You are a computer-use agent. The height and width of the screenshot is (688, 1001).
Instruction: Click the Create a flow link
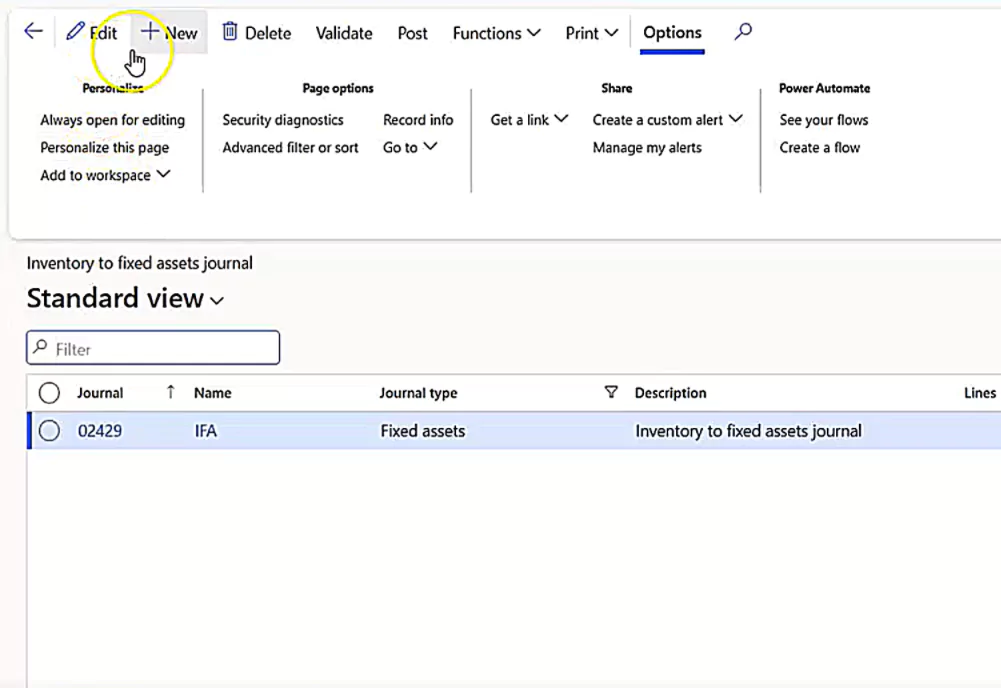pyautogui.click(x=819, y=147)
